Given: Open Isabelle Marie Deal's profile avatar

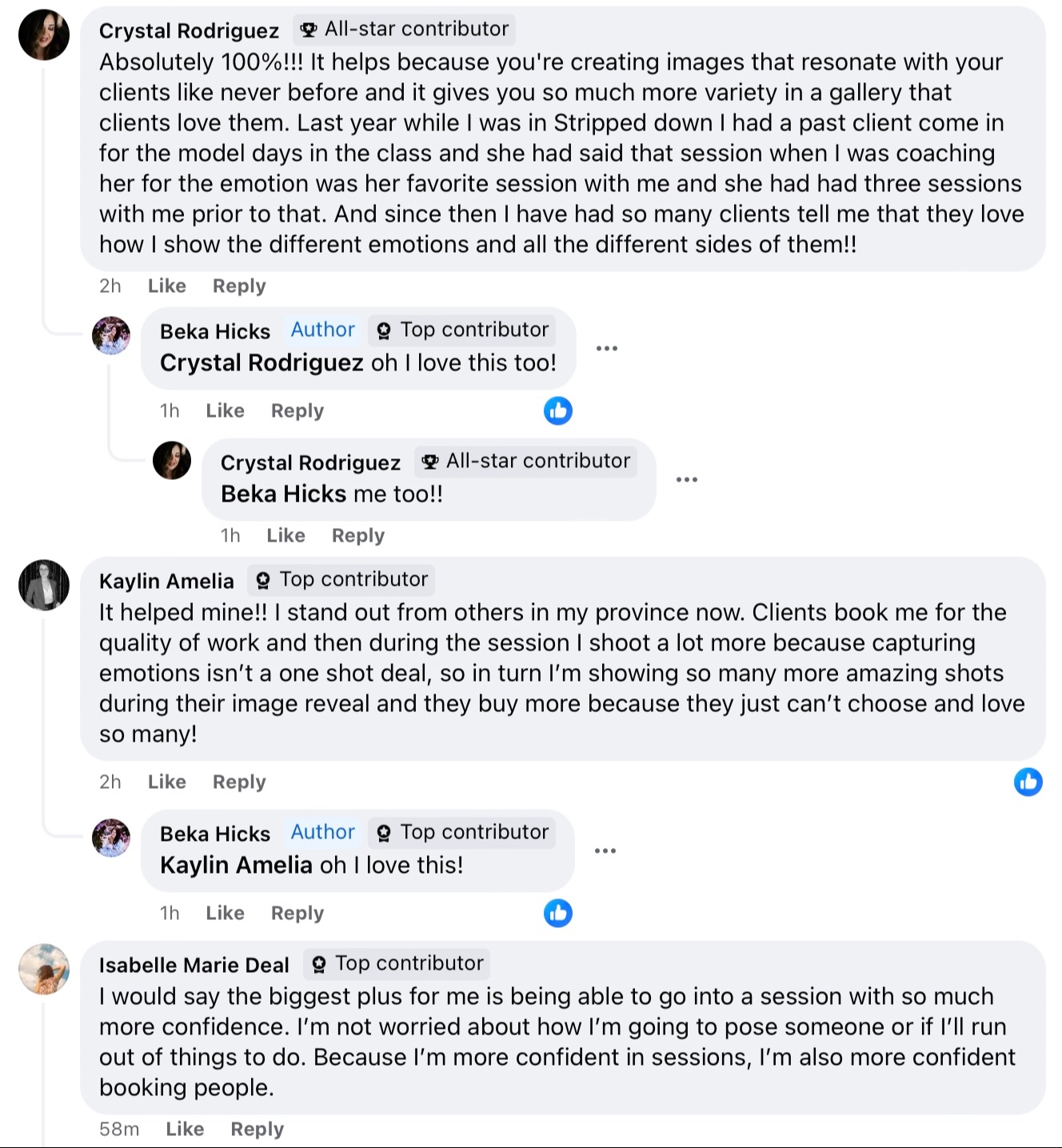Looking at the screenshot, I should pos(44,969).
